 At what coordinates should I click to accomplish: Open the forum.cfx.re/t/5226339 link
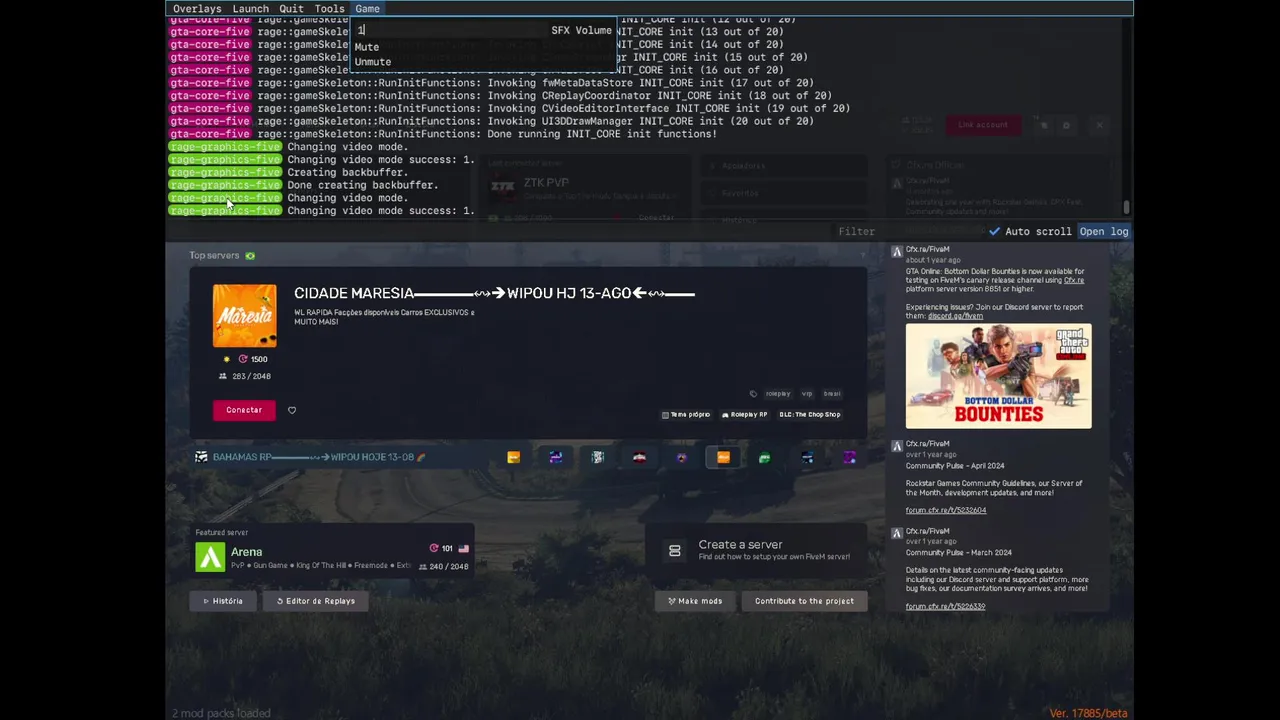(x=946, y=606)
